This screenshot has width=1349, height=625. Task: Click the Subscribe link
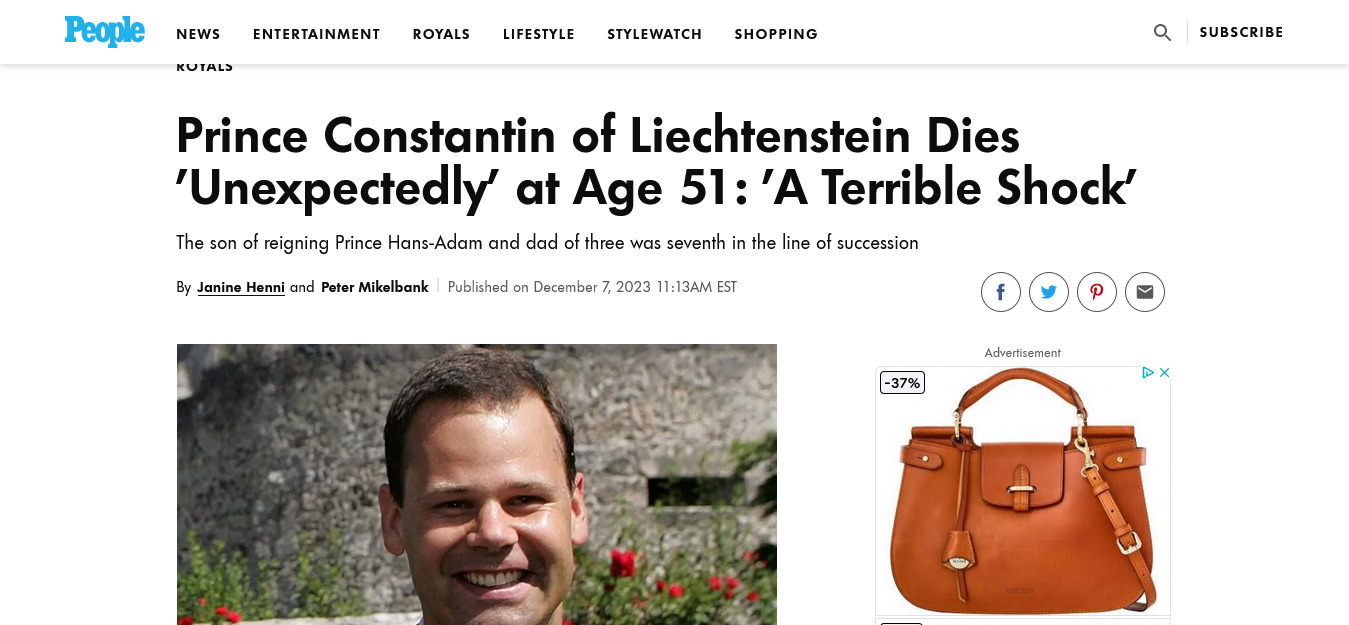(1241, 32)
